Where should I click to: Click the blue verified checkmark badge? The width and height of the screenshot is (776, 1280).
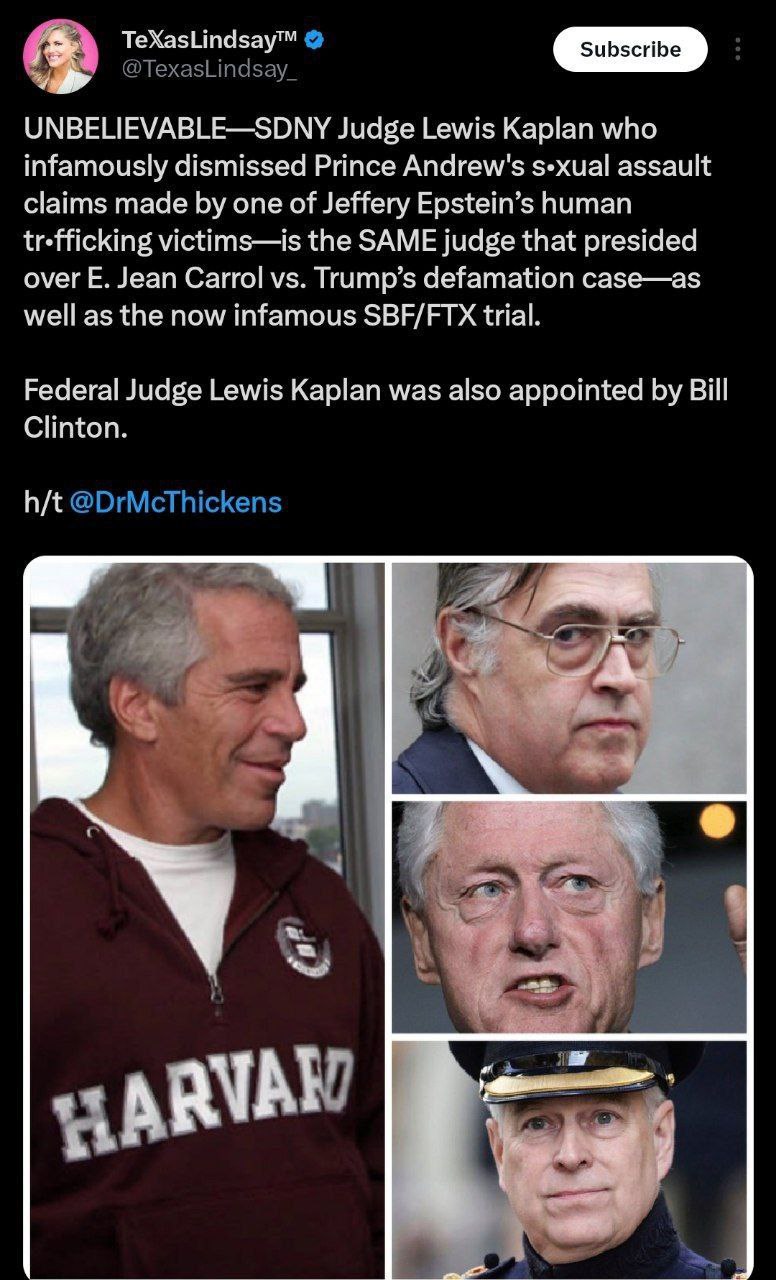(312, 41)
